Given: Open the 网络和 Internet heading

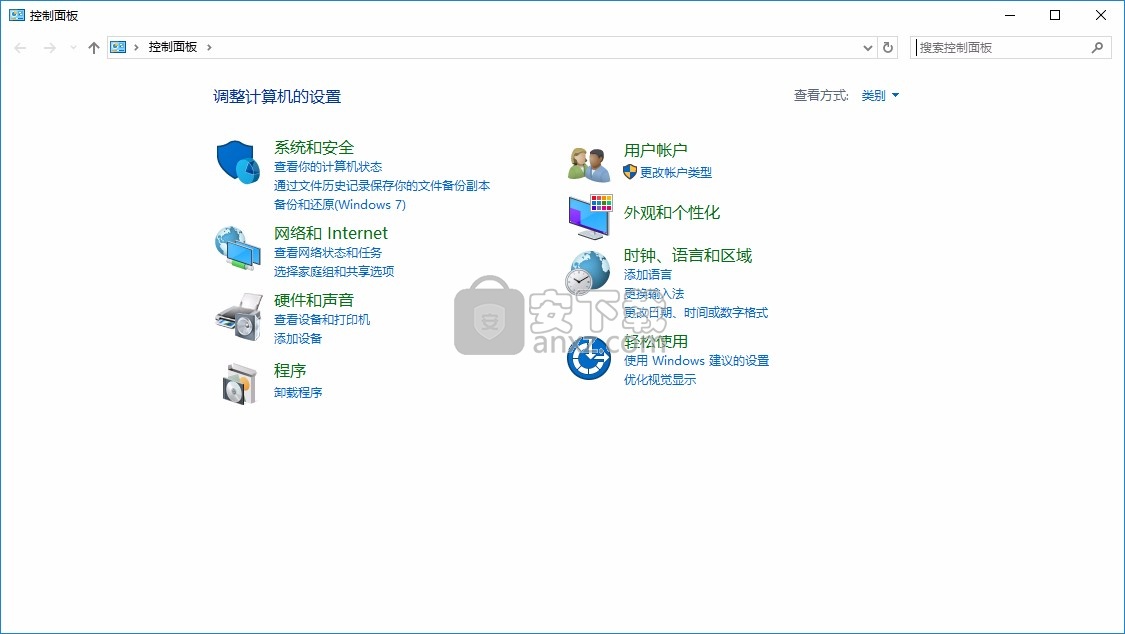Looking at the screenshot, I should 330,233.
